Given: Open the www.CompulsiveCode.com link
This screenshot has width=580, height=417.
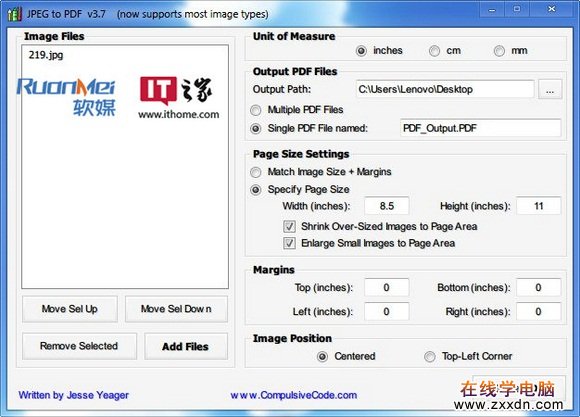Looking at the screenshot, I should coord(294,395).
